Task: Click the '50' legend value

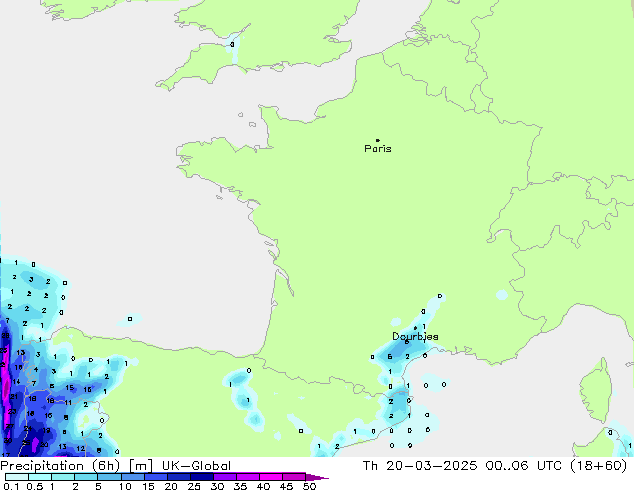Action: [309, 486]
